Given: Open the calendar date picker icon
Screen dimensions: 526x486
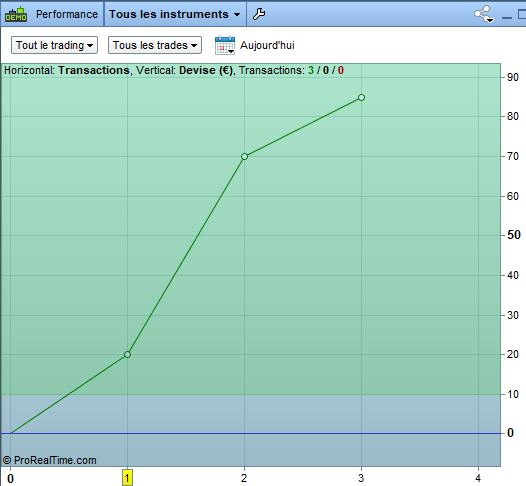Looking at the screenshot, I should pyautogui.click(x=225, y=45).
